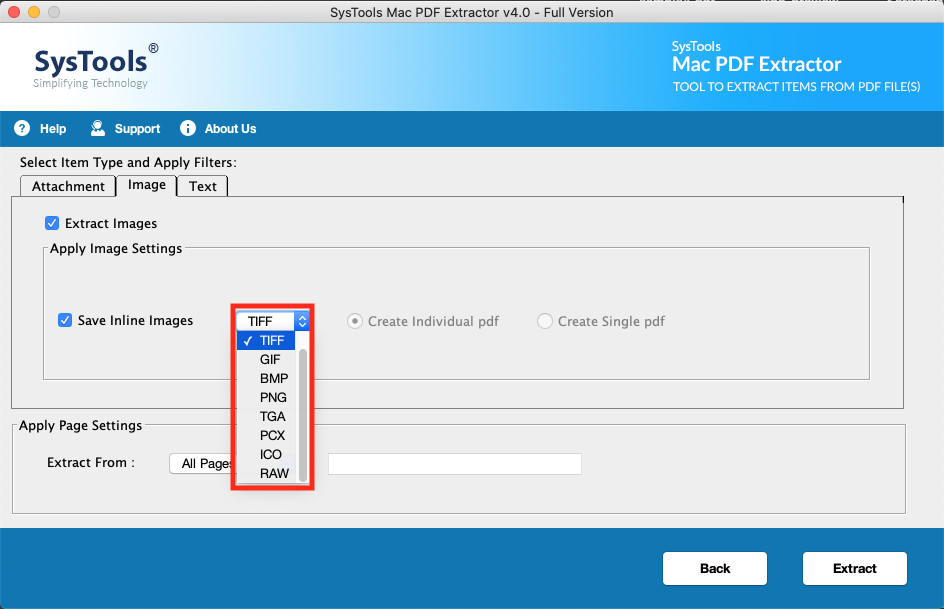Click the Support person icon
The width and height of the screenshot is (944, 609).
(x=98, y=128)
